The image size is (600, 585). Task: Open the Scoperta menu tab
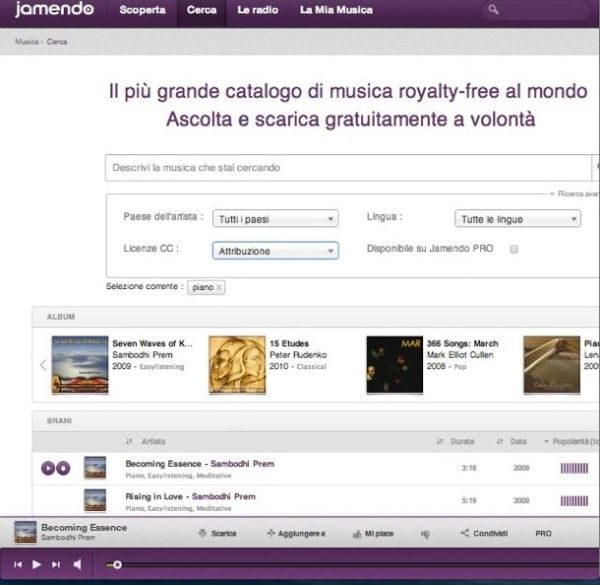pyautogui.click(x=142, y=11)
